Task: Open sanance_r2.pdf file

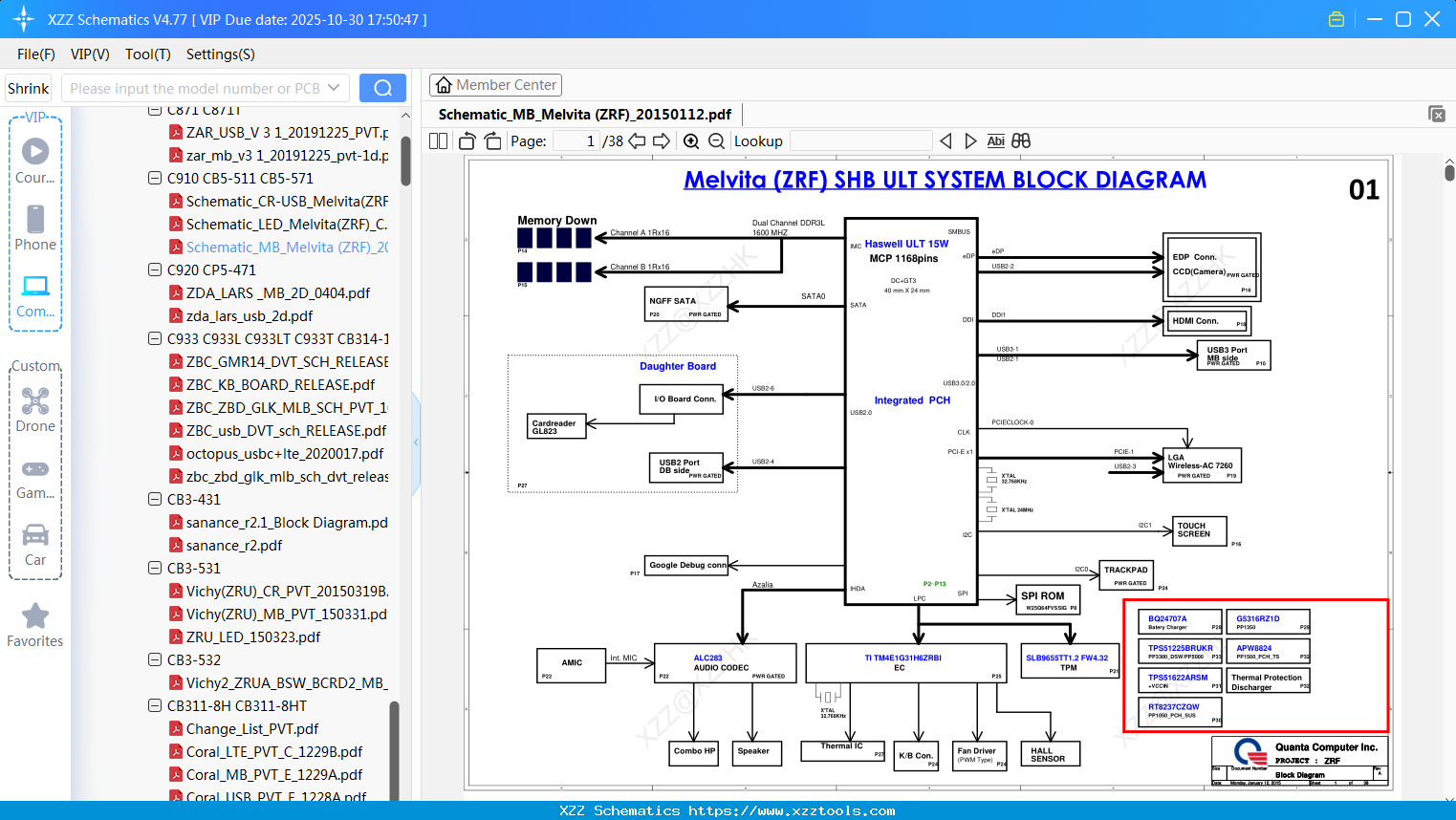Action: click(x=226, y=546)
